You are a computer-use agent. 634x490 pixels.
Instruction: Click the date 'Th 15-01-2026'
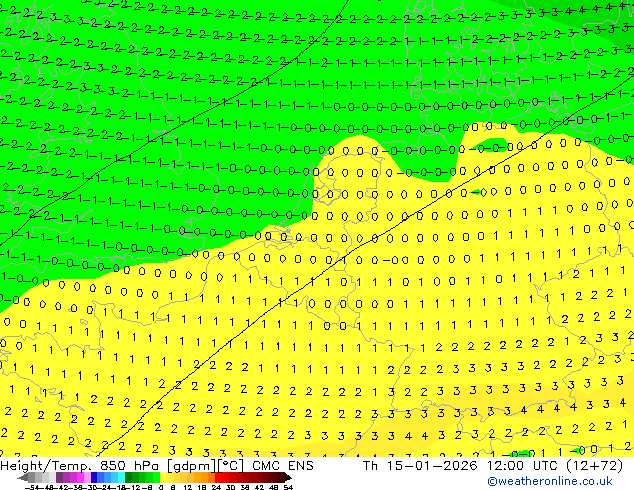coord(420,466)
